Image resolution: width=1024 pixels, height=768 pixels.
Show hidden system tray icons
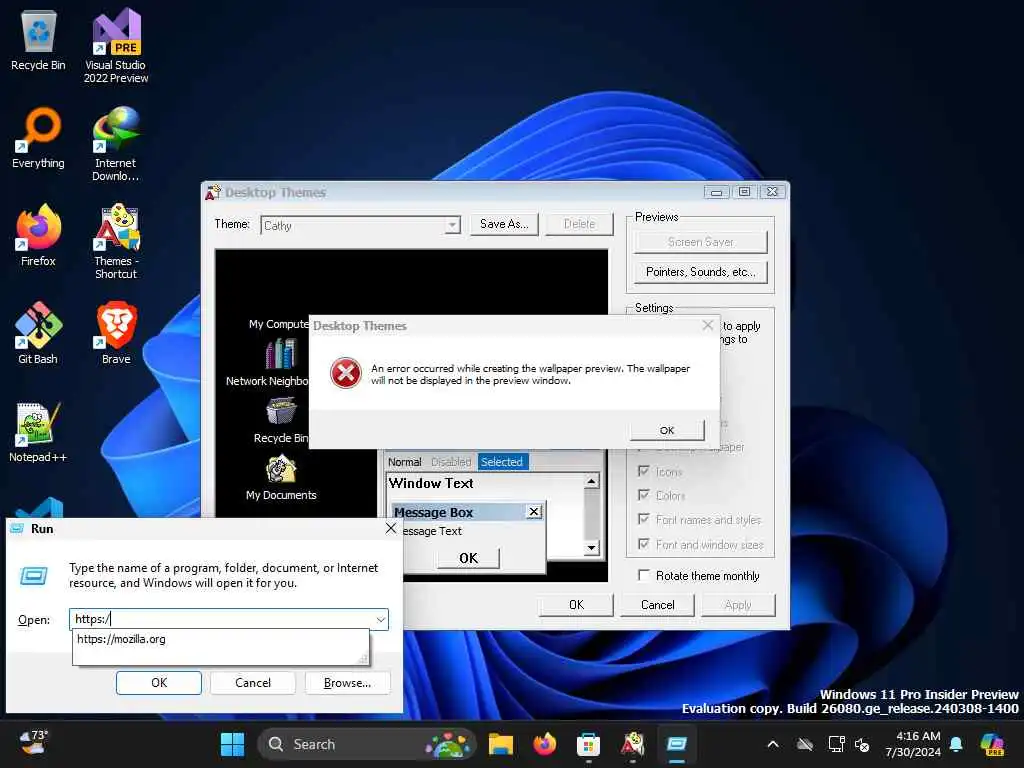point(773,744)
